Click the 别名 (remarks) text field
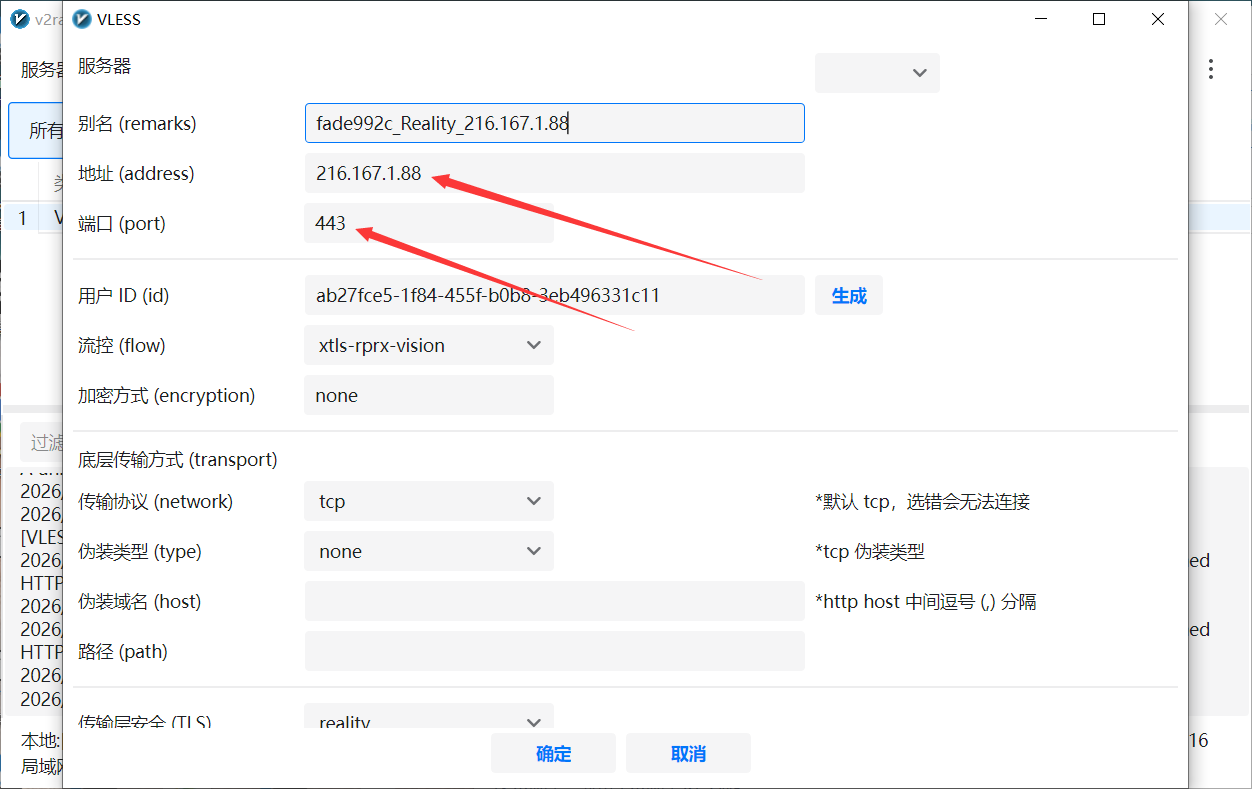This screenshot has width=1252, height=789. 554,123
